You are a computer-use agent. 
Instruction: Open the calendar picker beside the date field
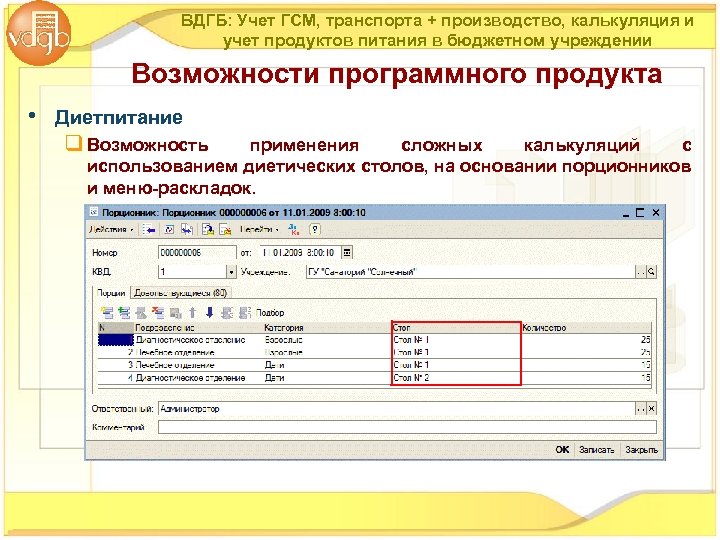[347, 252]
